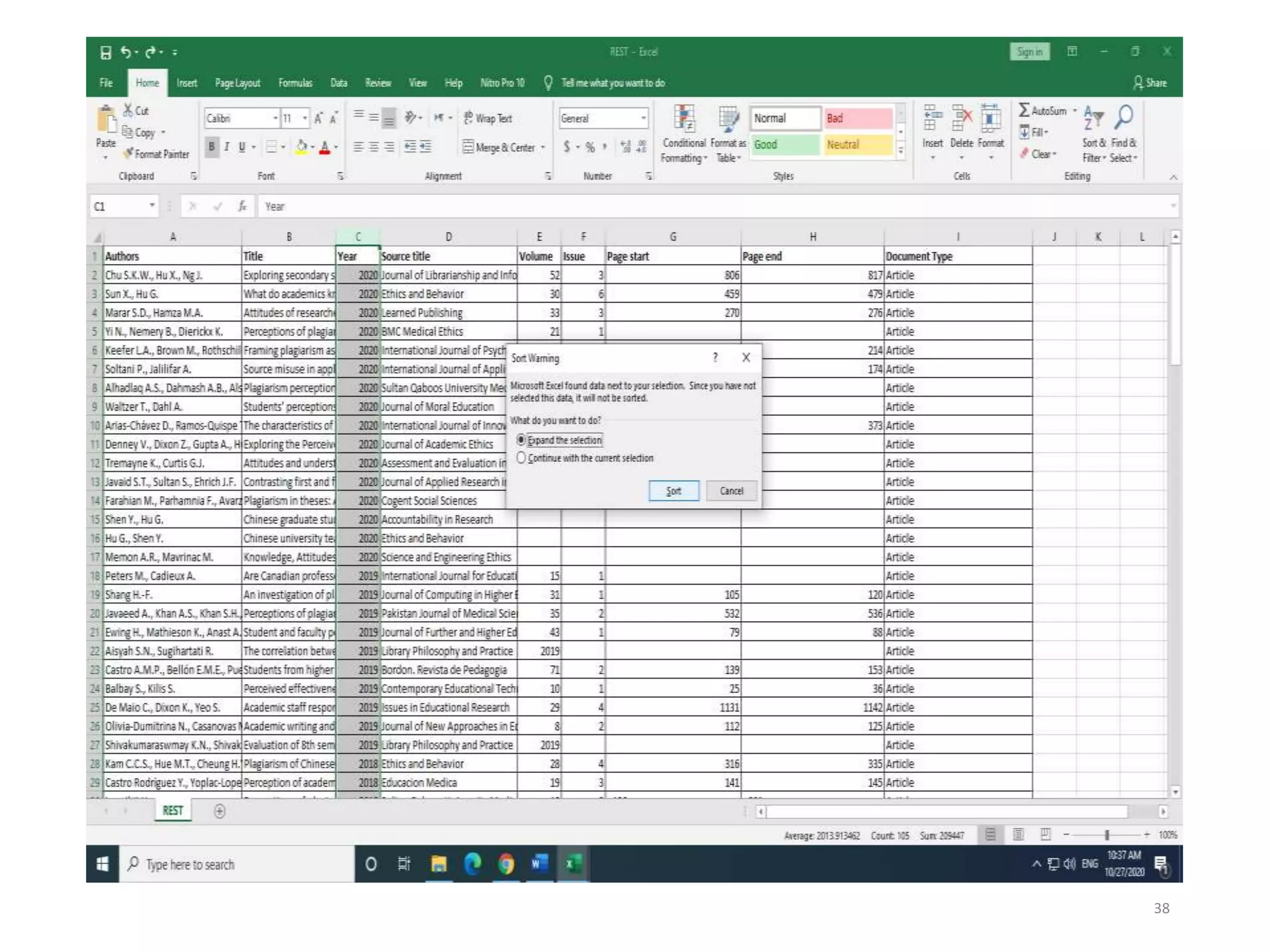
Task: Click the Merge & Center icon
Action: coord(469,147)
